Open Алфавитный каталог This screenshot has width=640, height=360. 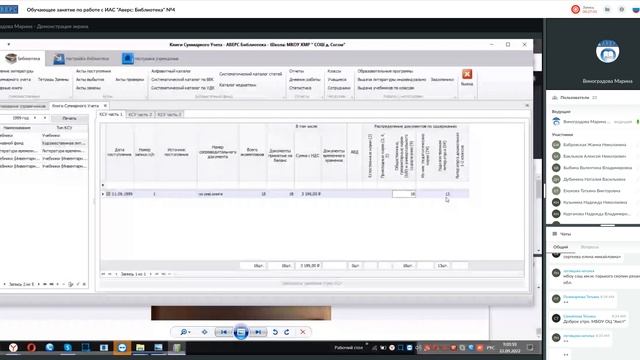pos(171,71)
